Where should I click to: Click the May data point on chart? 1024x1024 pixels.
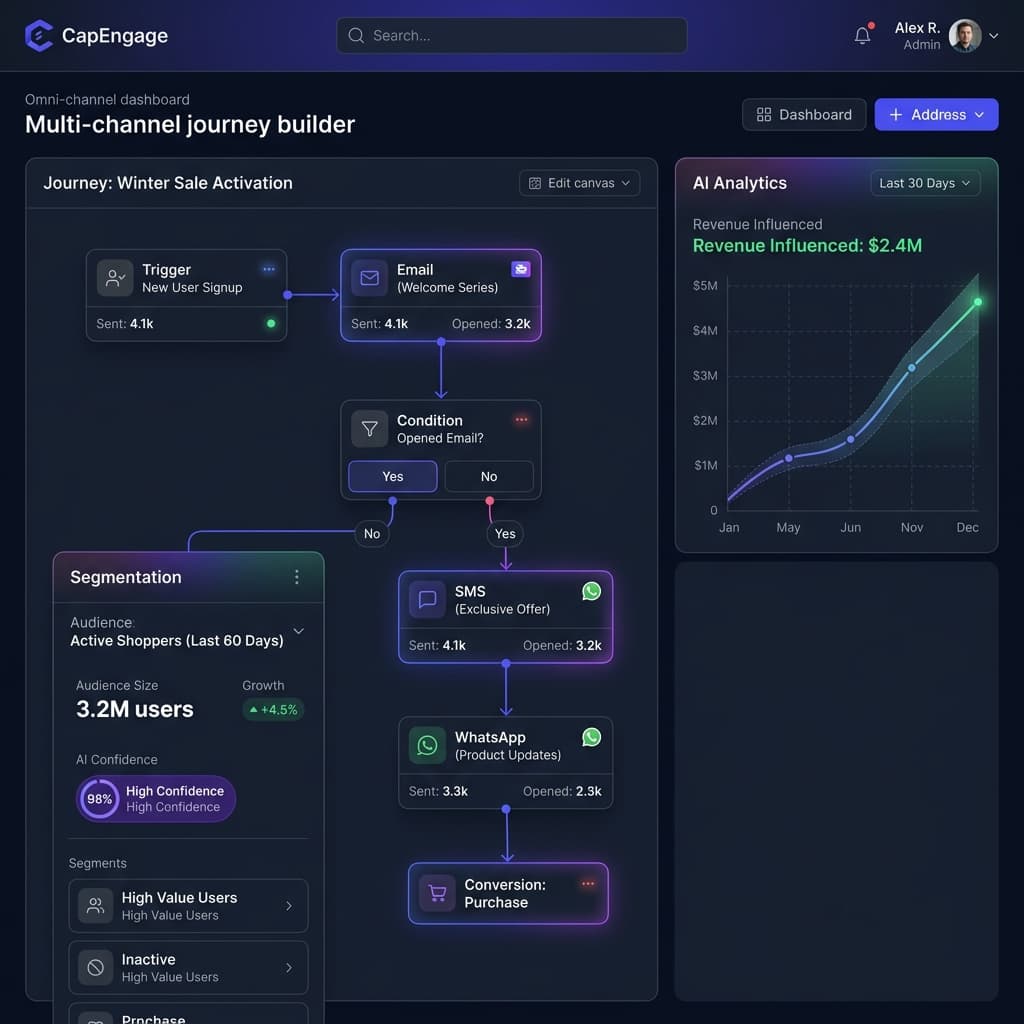tap(789, 458)
